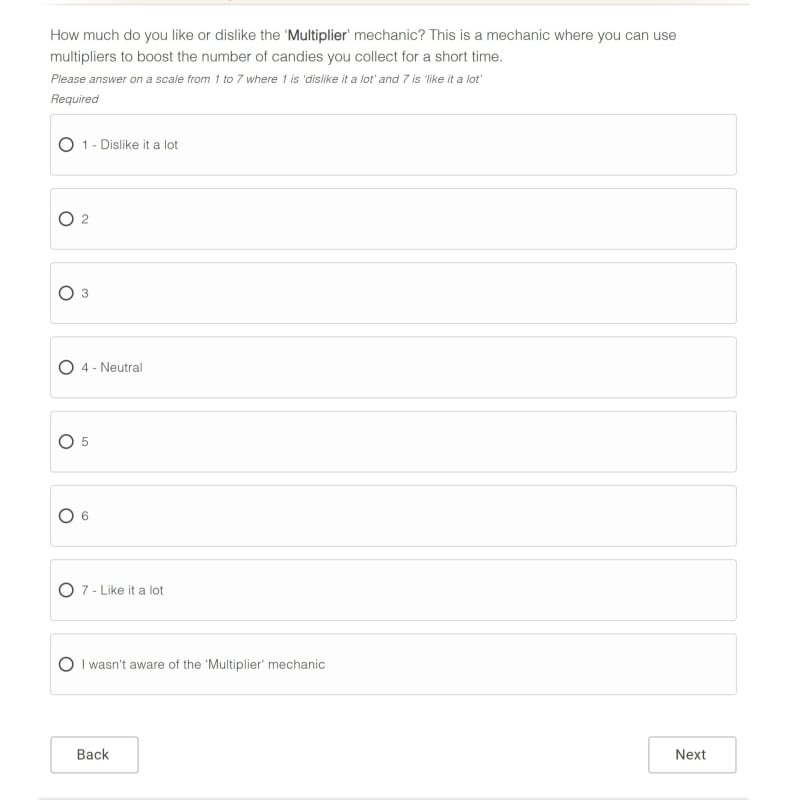Viewport: 802px width, 800px height.
Task: Click the italic 'Required' text
Action: [x=75, y=99]
